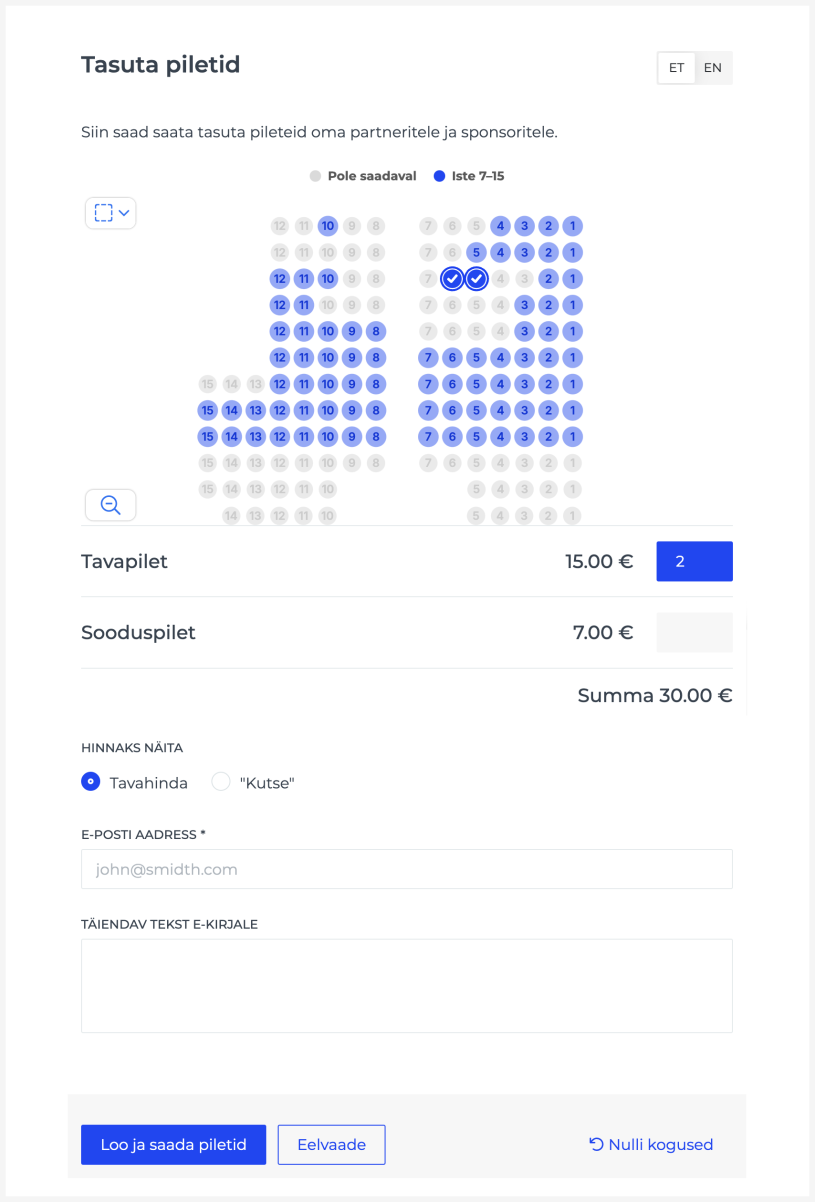
Task: Click the blue Iste 7–15 legend dot
Action: (439, 176)
